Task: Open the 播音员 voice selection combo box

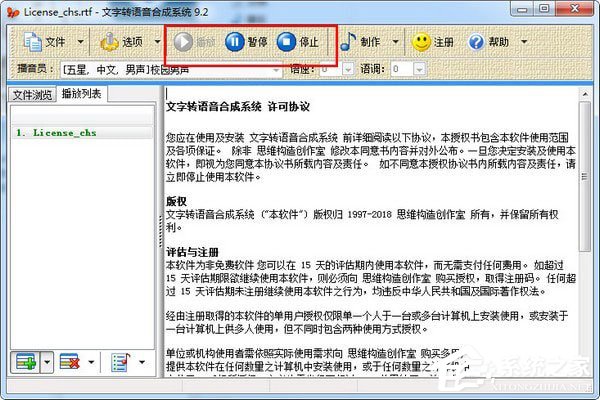Action: tap(171, 70)
